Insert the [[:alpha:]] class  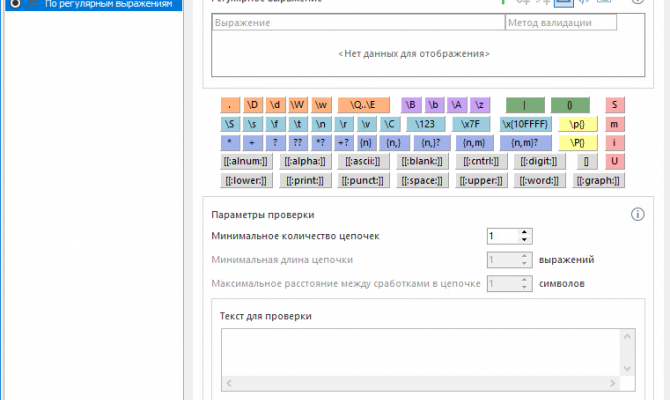(x=305, y=161)
